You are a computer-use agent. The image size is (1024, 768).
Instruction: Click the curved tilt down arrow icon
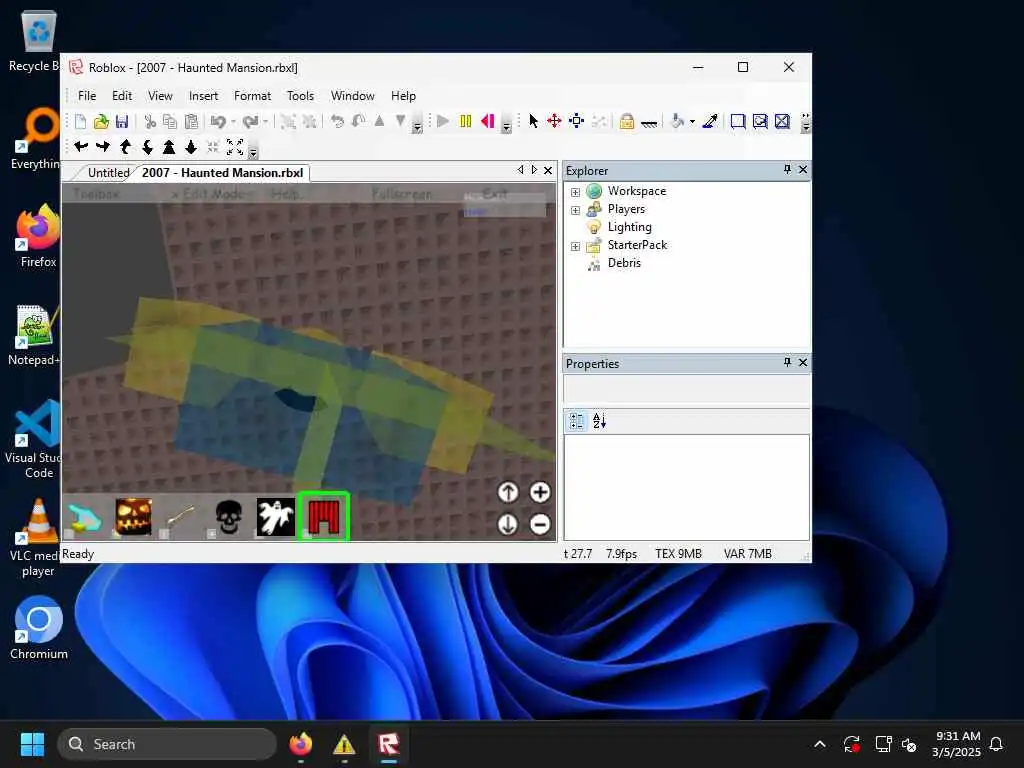point(148,147)
